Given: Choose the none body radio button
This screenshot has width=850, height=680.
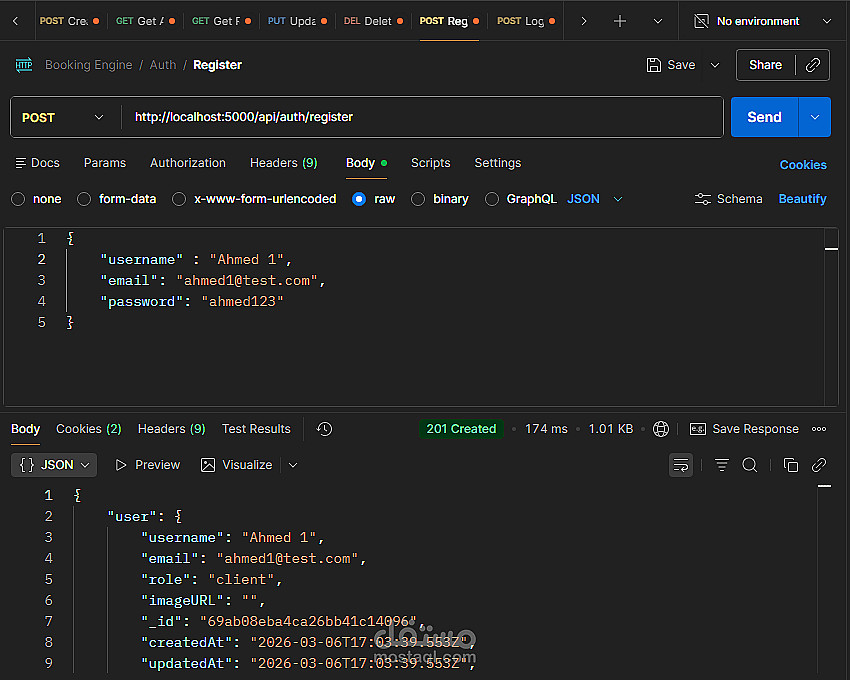Looking at the screenshot, I should (18, 199).
